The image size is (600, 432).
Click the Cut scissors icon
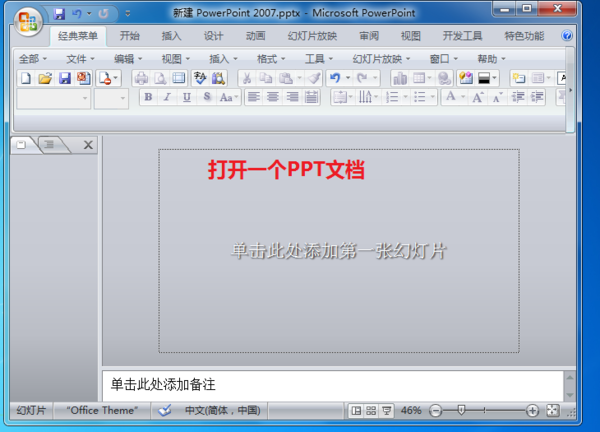click(x=247, y=78)
